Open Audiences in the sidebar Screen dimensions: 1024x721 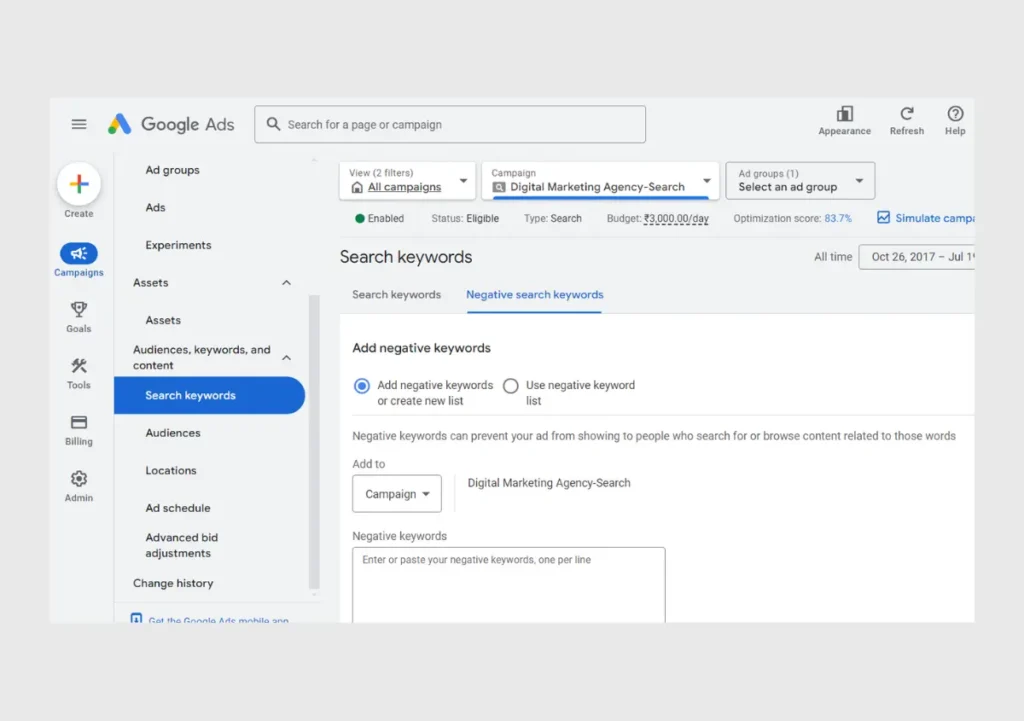point(173,433)
